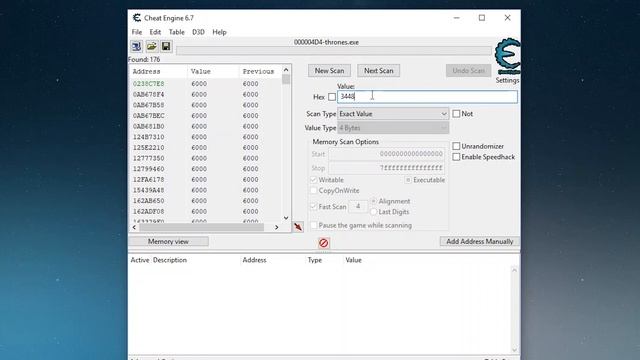Click the New Scan button
Screen dimensions: 640x360
(329, 71)
